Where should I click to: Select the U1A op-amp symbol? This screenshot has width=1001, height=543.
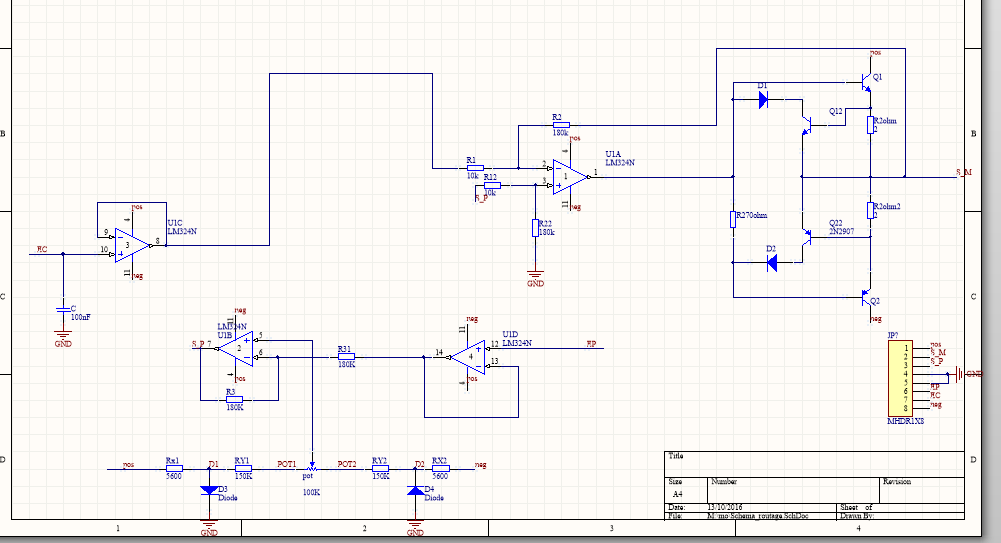570,177
